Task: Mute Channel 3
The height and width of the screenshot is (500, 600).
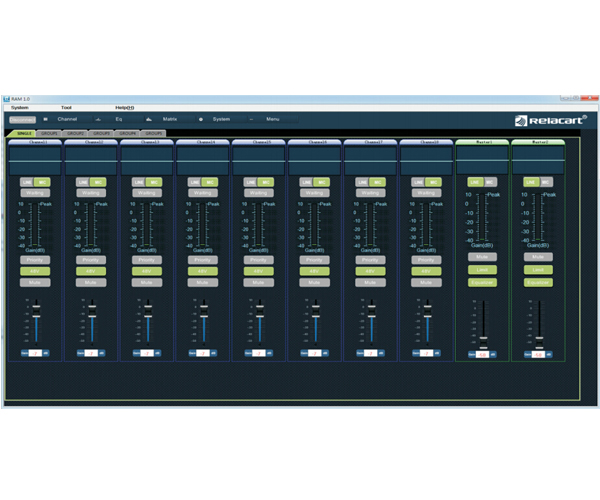Action: 146,282
